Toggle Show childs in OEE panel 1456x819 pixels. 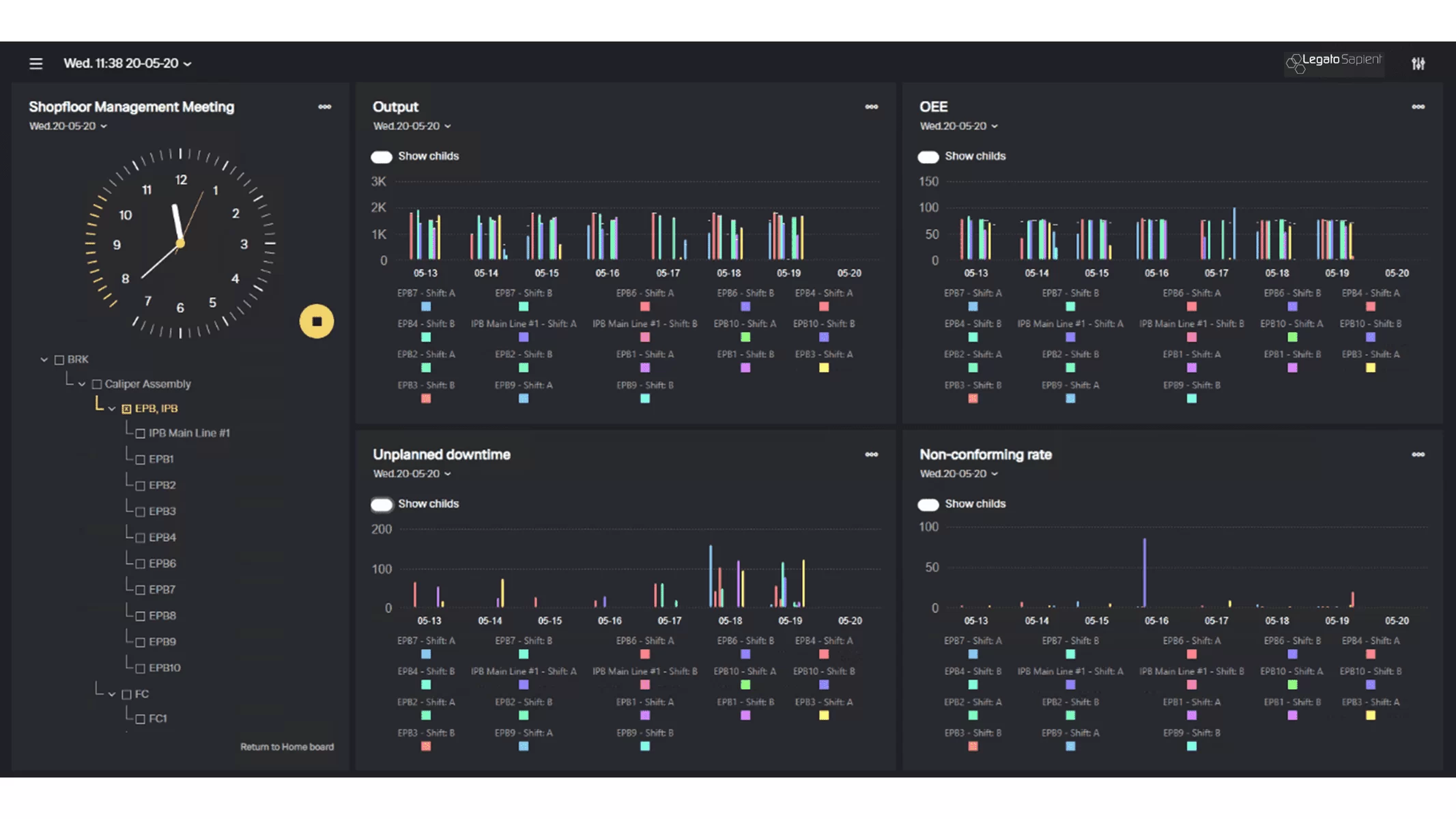pyautogui.click(x=928, y=156)
